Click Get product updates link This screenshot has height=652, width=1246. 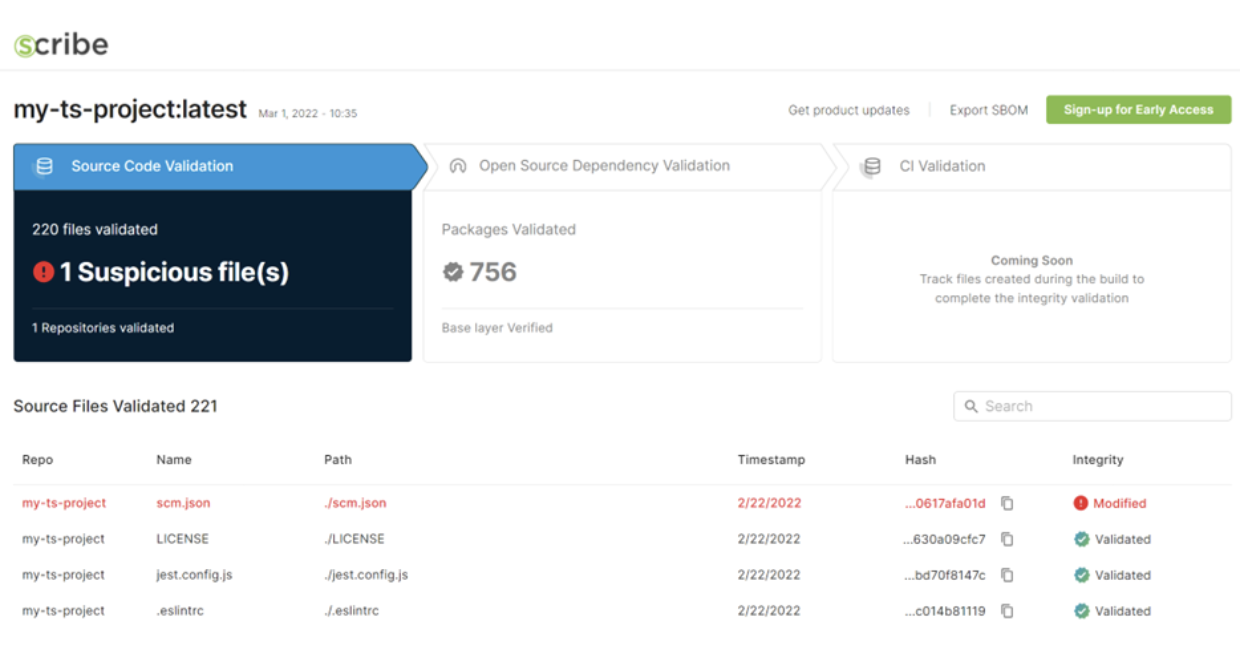849,110
